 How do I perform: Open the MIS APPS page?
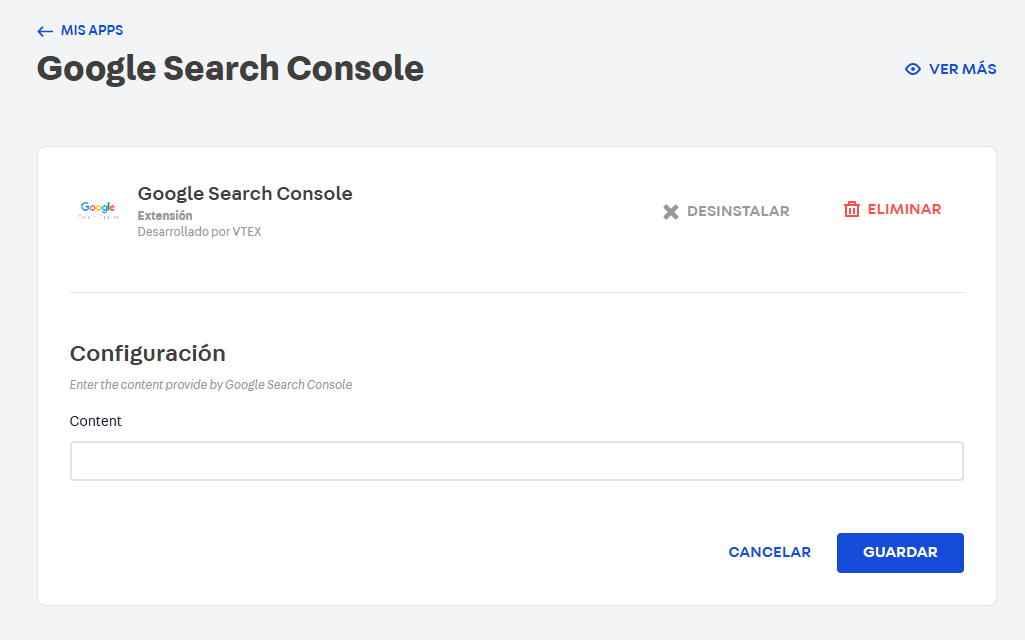[90, 30]
